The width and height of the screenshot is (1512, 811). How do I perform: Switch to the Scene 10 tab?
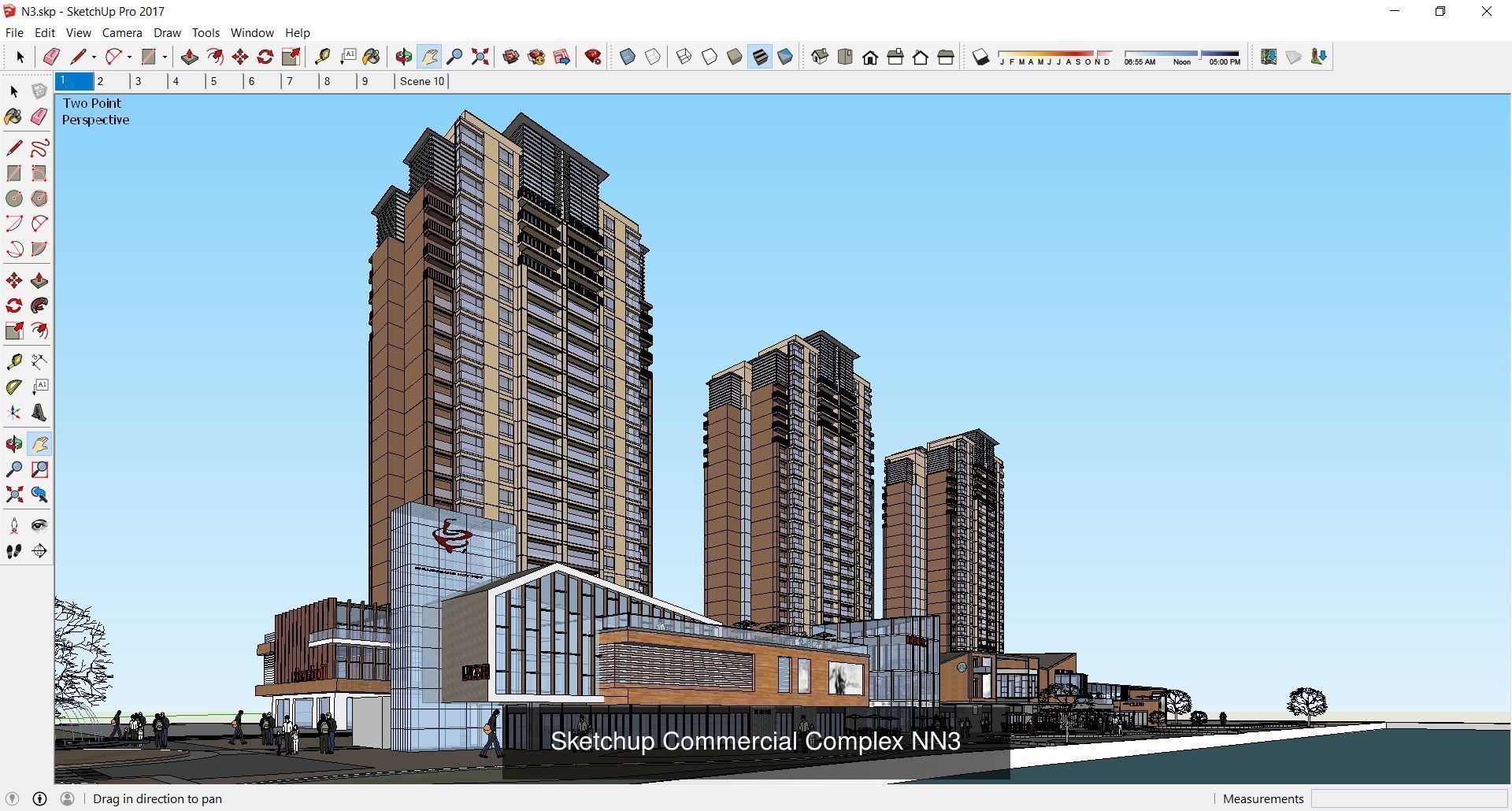[422, 81]
